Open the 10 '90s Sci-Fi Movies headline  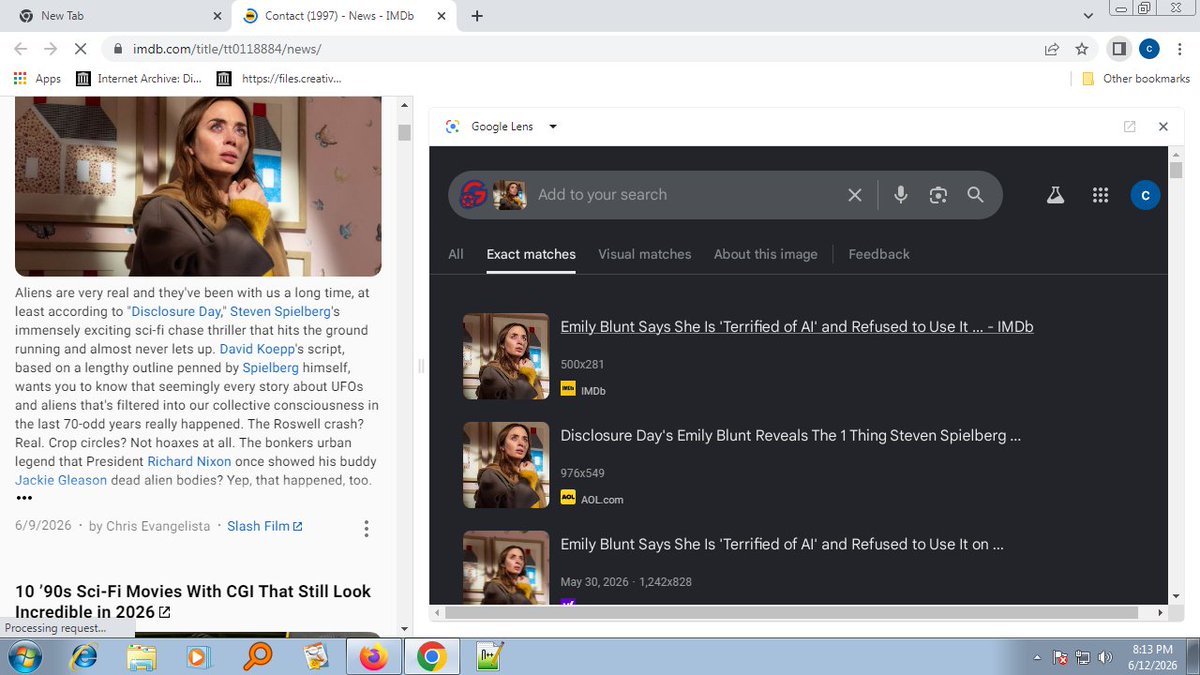[x=193, y=601]
